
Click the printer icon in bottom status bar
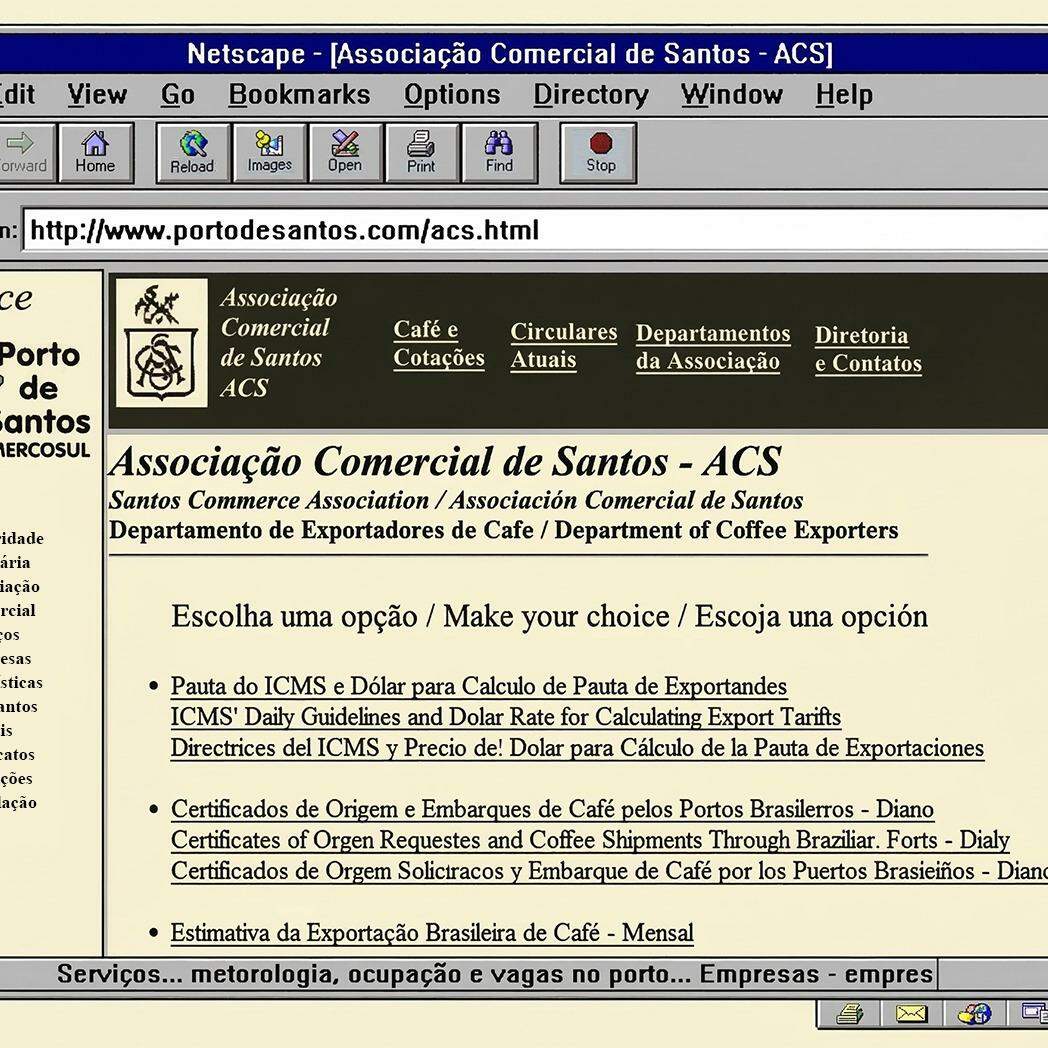pyautogui.click(x=850, y=1015)
